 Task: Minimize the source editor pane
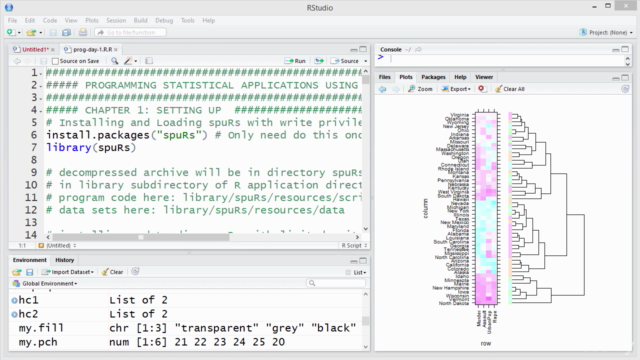354,49
